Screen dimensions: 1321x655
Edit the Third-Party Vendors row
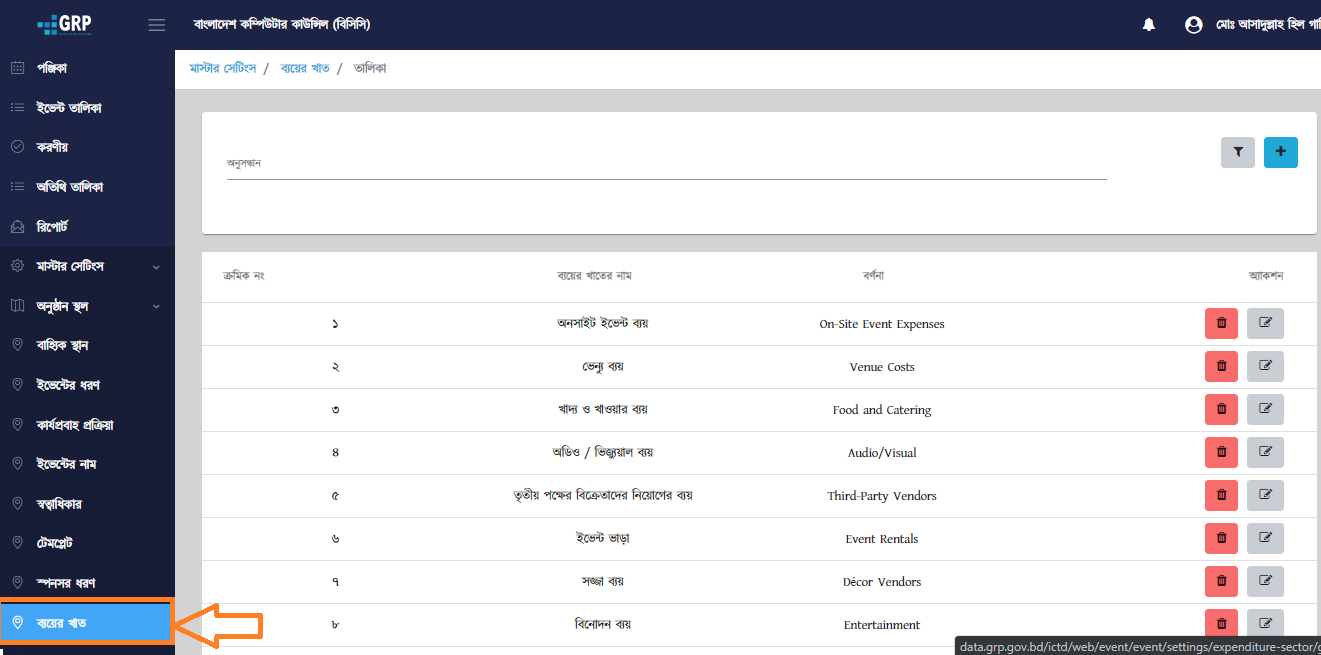click(x=1265, y=496)
